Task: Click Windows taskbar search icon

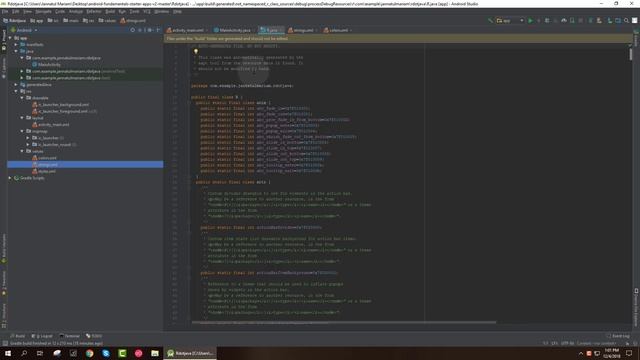Action: [x=24, y=353]
